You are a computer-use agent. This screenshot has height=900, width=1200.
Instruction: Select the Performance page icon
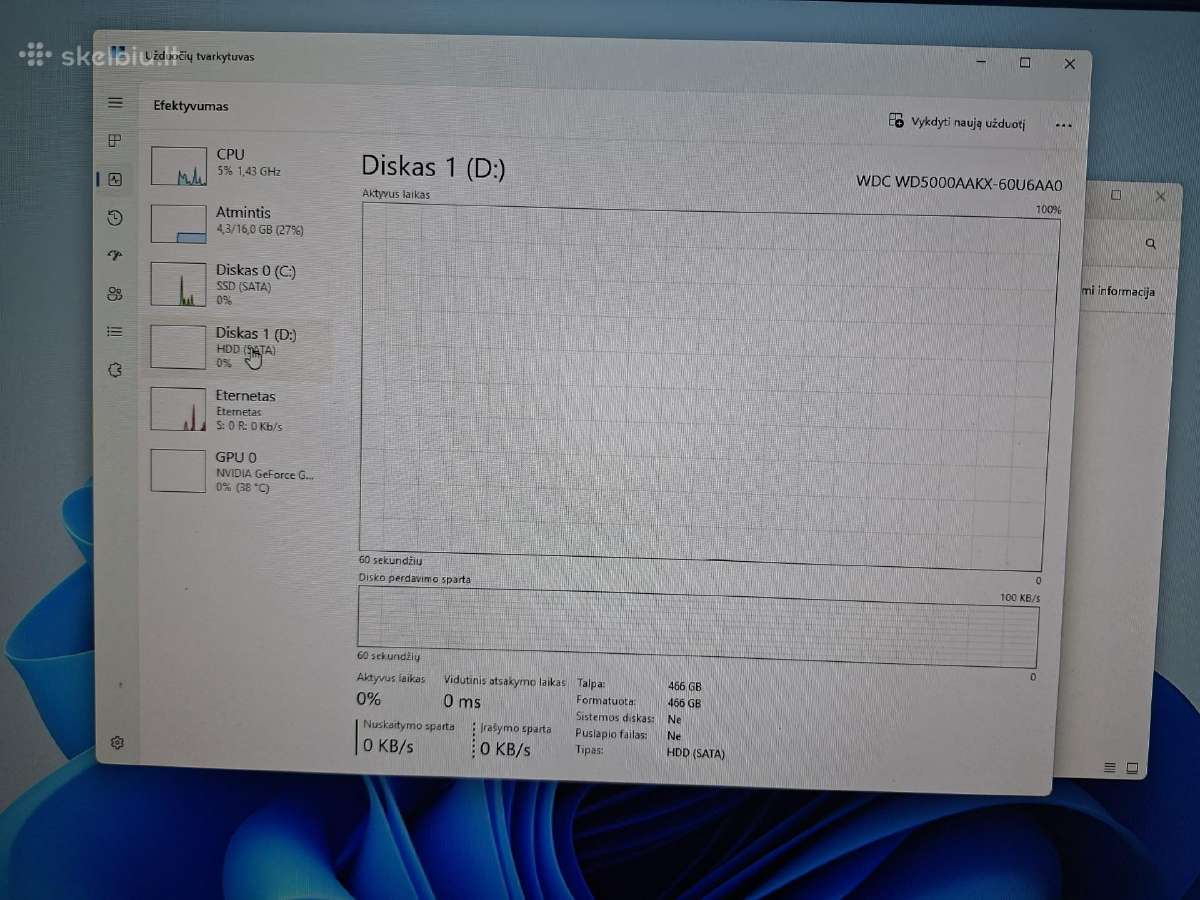click(115, 180)
